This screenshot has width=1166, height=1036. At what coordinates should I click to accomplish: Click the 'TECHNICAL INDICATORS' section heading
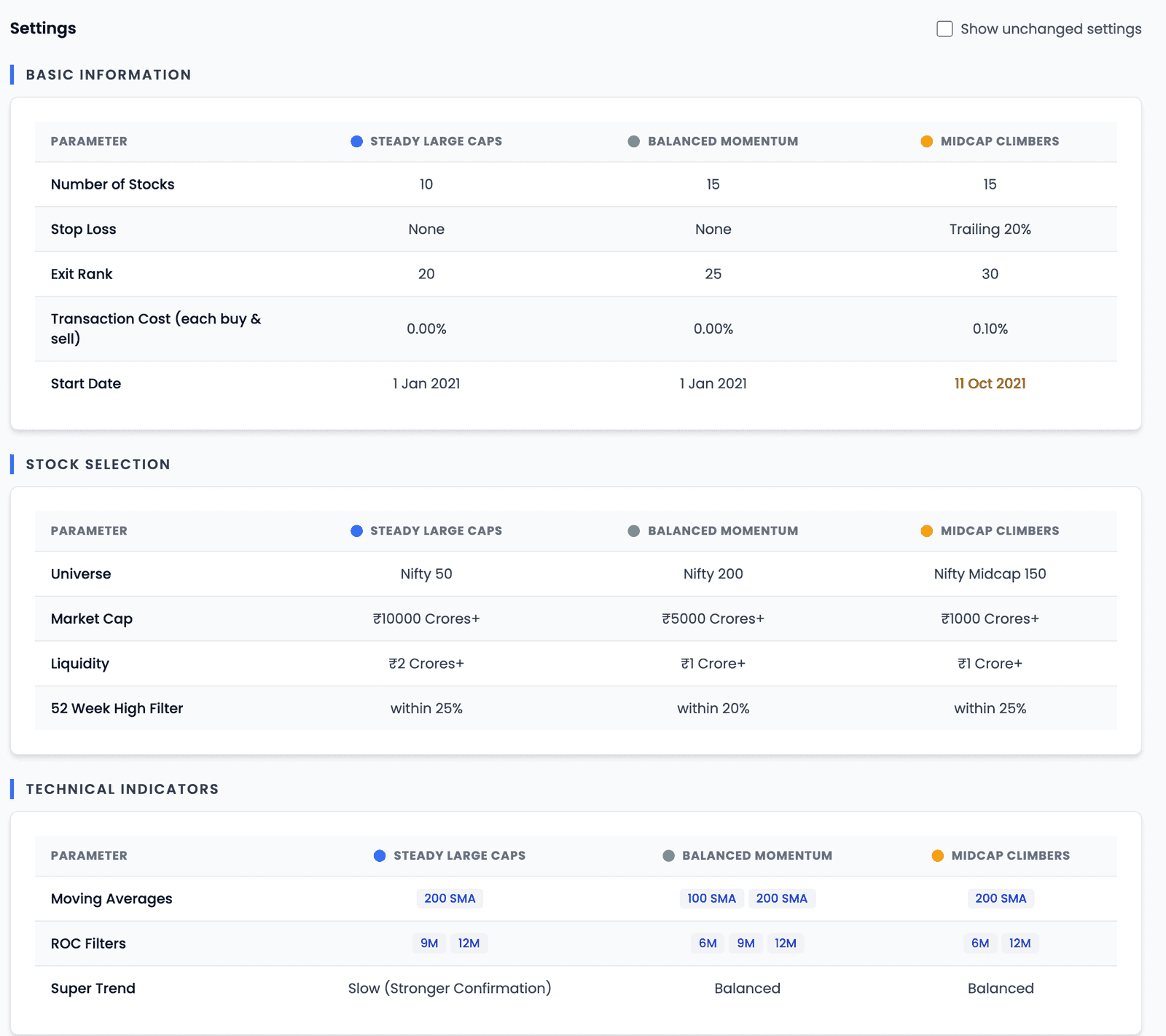122,790
